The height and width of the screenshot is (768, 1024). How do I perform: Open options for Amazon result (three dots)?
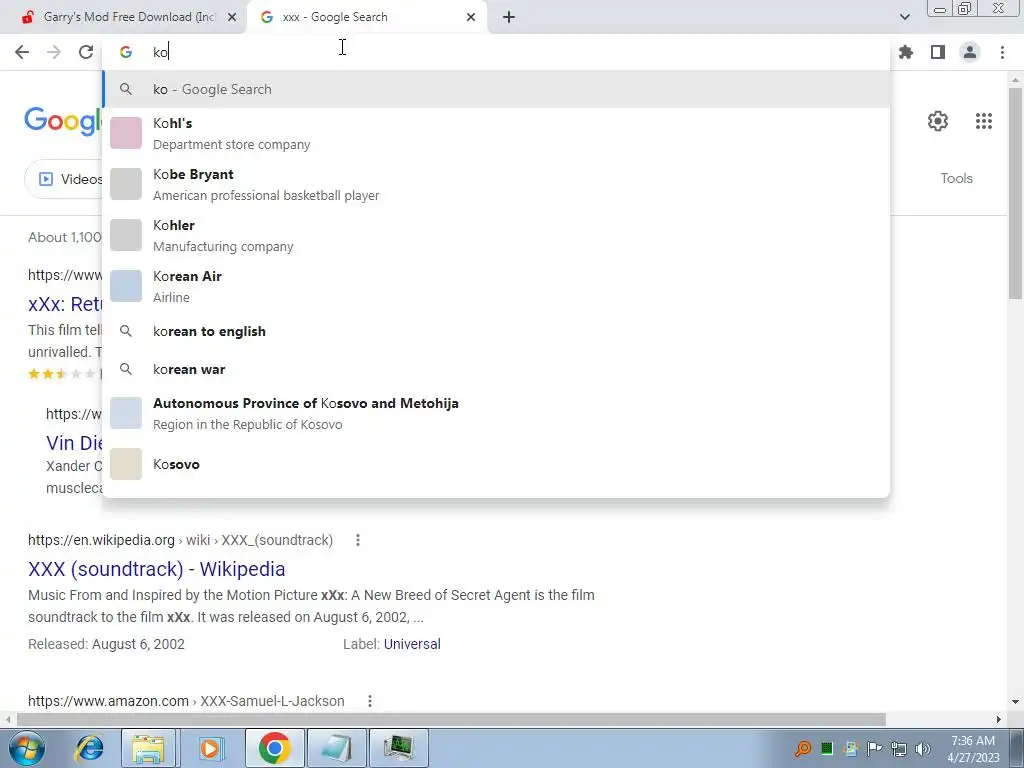[370, 701]
